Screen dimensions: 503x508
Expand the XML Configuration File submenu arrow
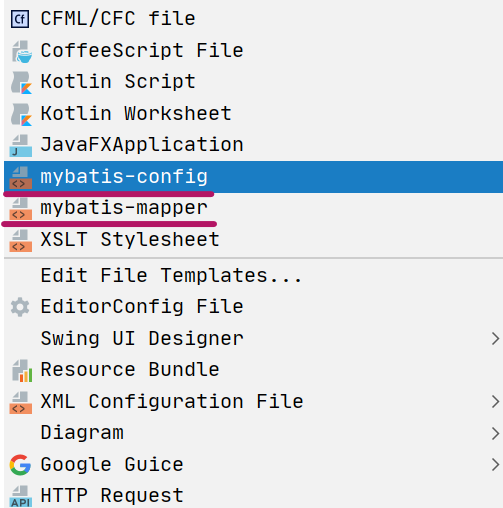coord(495,401)
